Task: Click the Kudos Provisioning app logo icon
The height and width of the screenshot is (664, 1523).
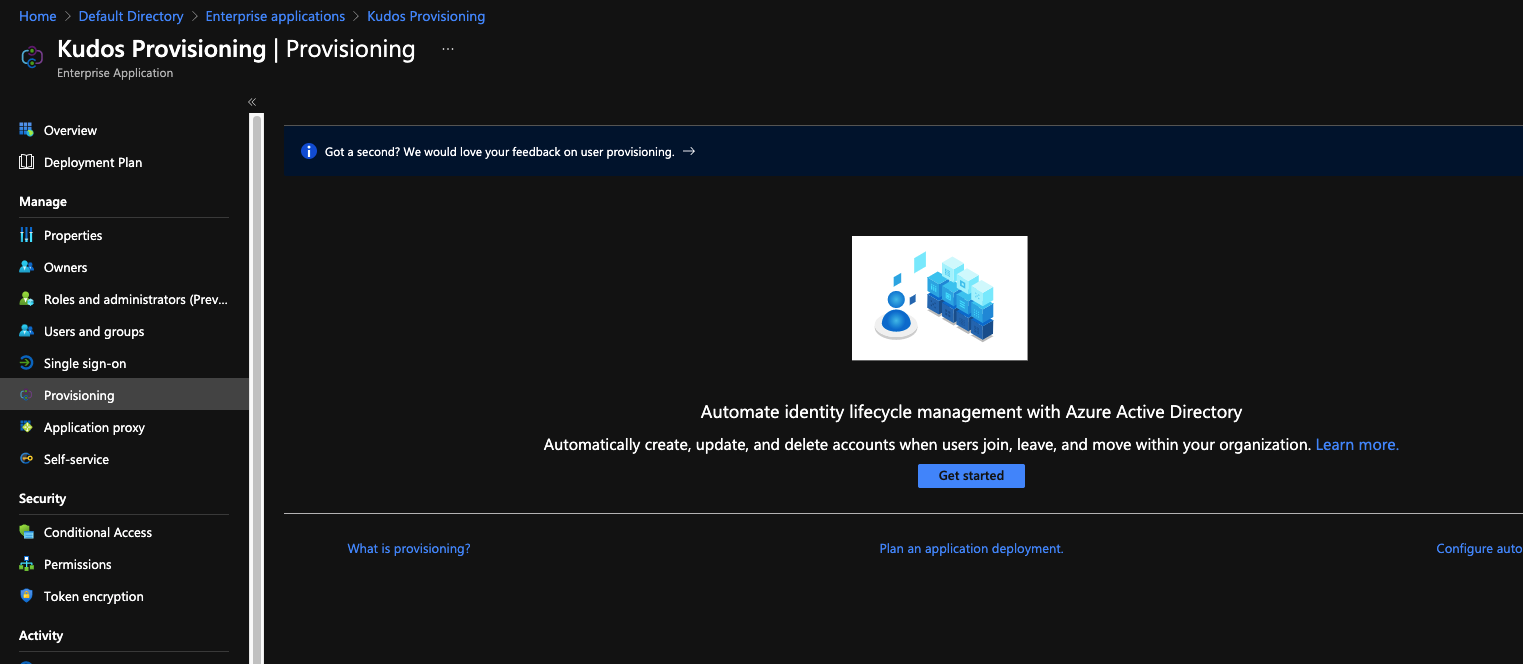Action: tap(32, 57)
